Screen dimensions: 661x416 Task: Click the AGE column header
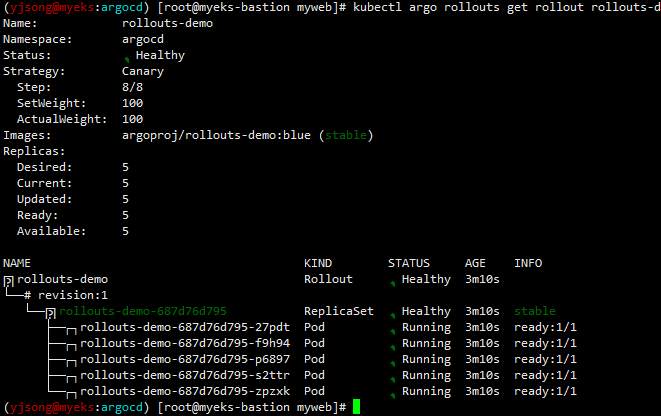[475, 263]
